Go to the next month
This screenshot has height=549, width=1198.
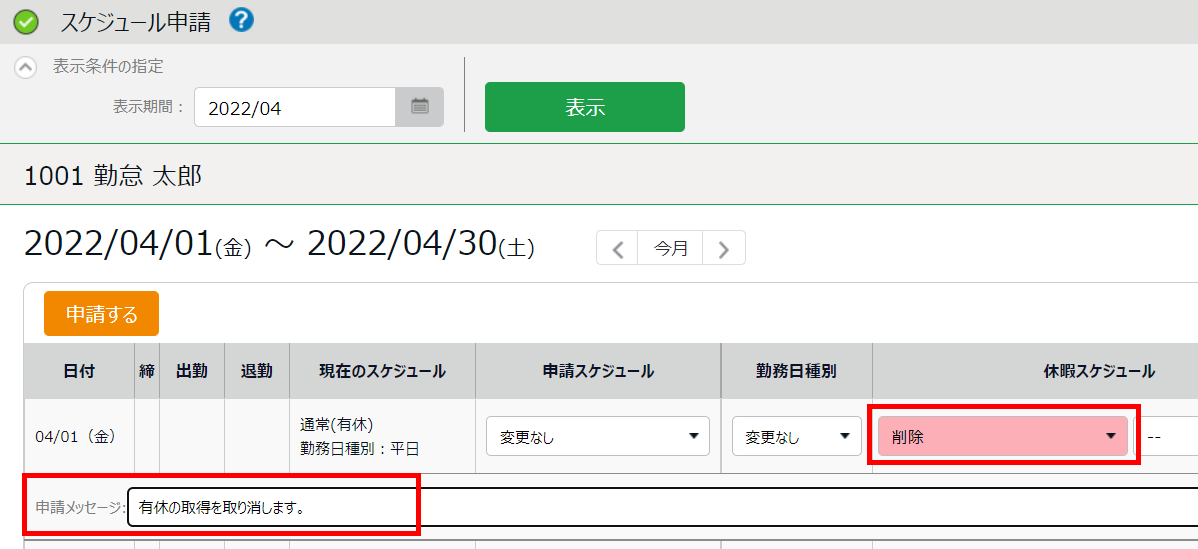(x=724, y=249)
